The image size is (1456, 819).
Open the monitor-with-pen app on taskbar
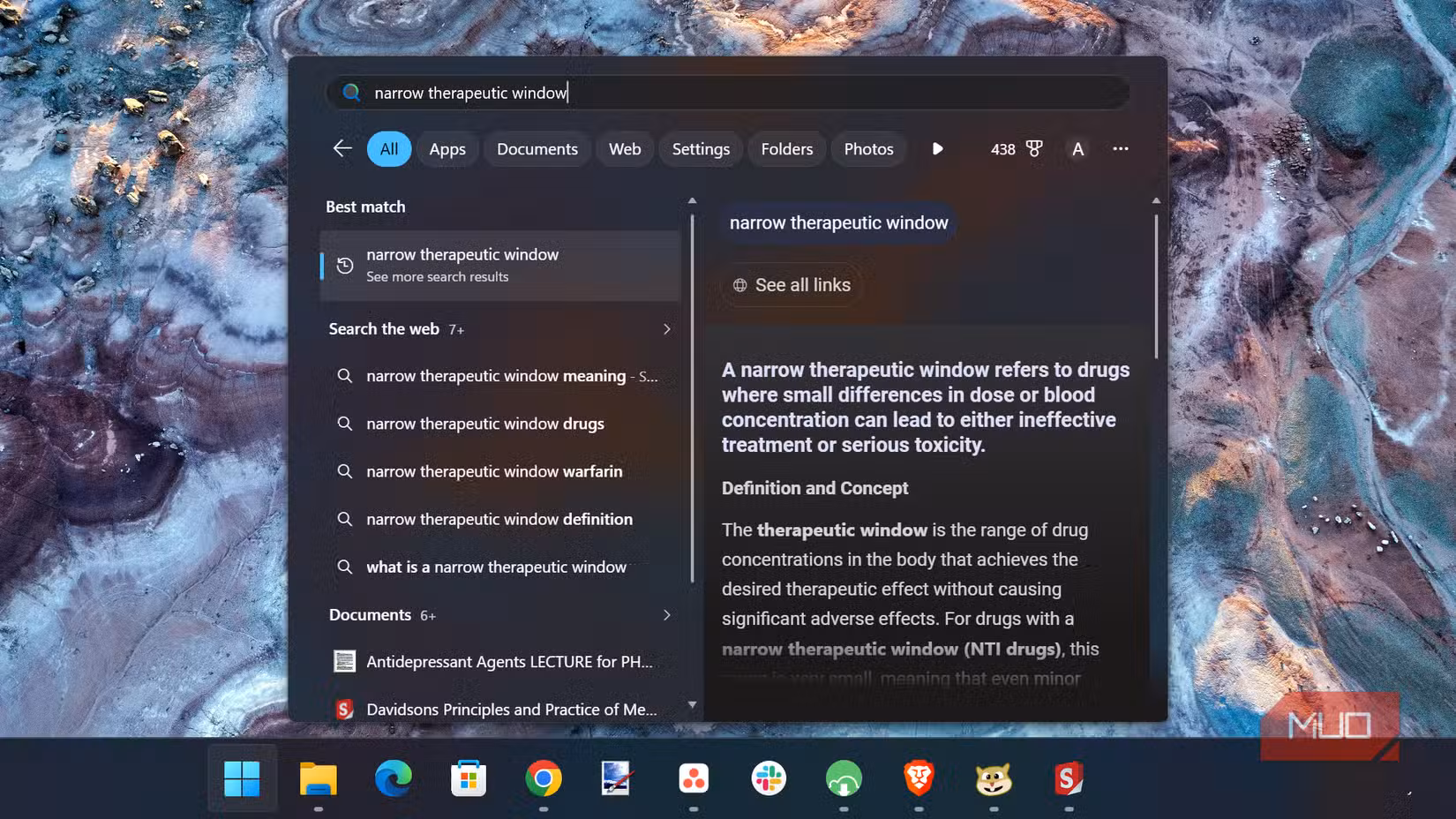(616, 778)
